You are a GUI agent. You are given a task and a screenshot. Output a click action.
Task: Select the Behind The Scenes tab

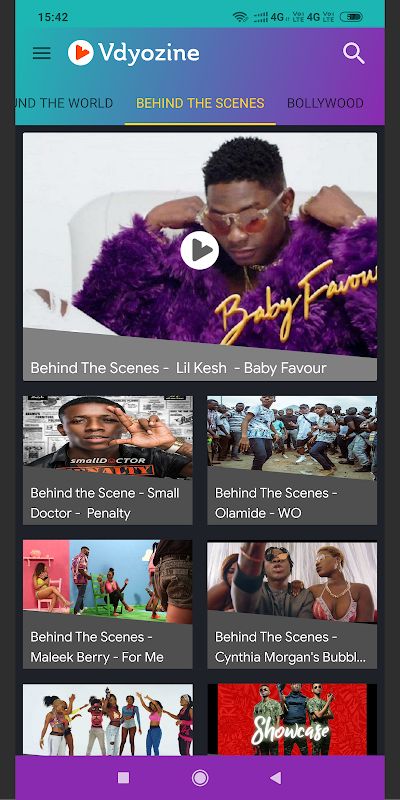click(200, 103)
